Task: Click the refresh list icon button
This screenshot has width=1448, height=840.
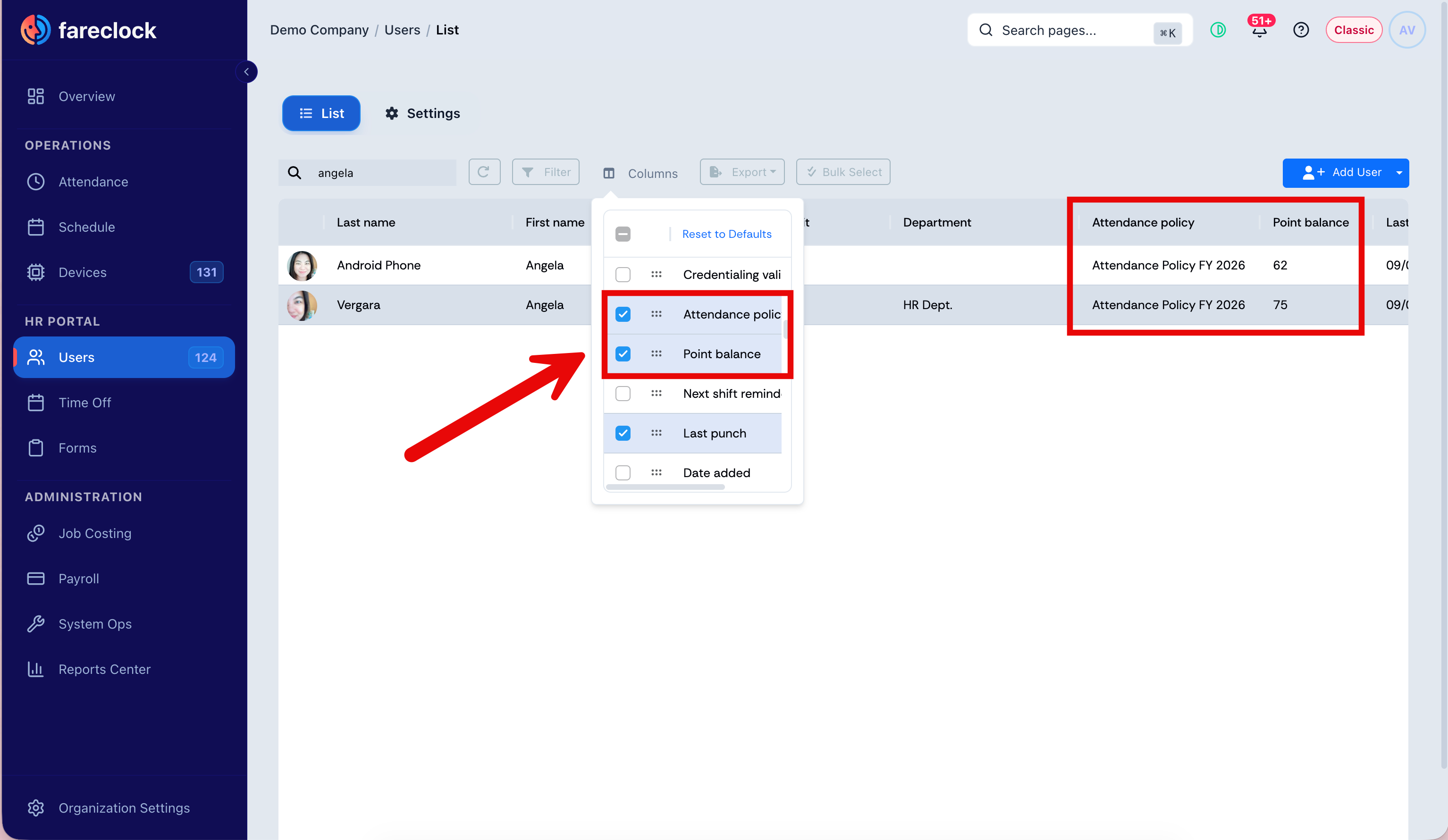Action: [x=484, y=172]
